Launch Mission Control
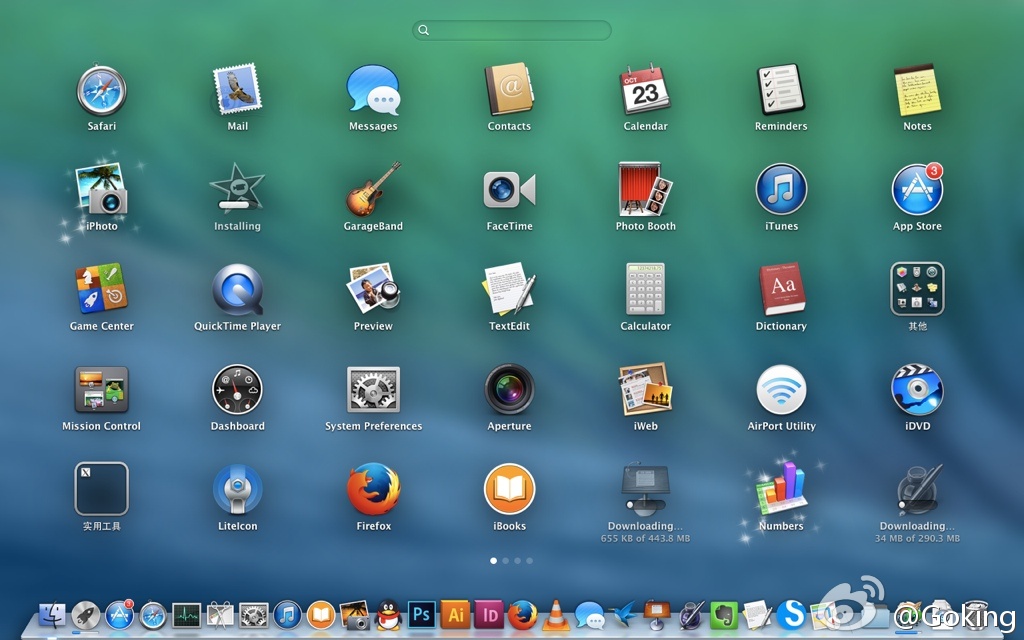Image resolution: width=1024 pixels, height=640 pixels. 101,389
